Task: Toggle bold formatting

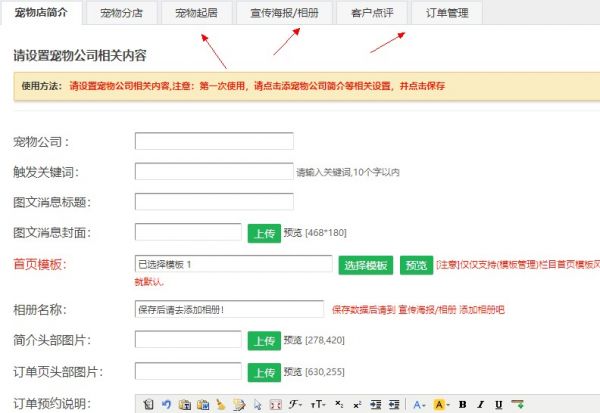Action: (462, 404)
